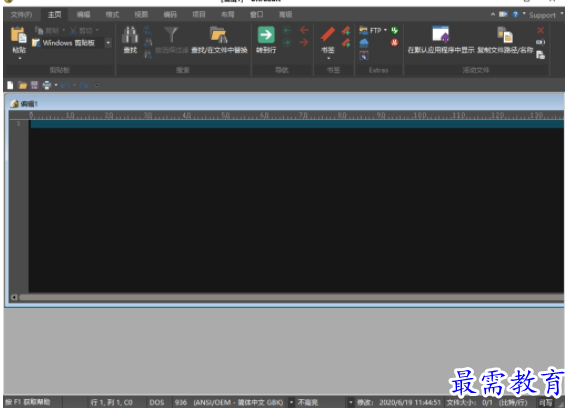Viewport: 573px width, 414px height.
Task: Click the bottom icon in active file group
Action: point(540,55)
